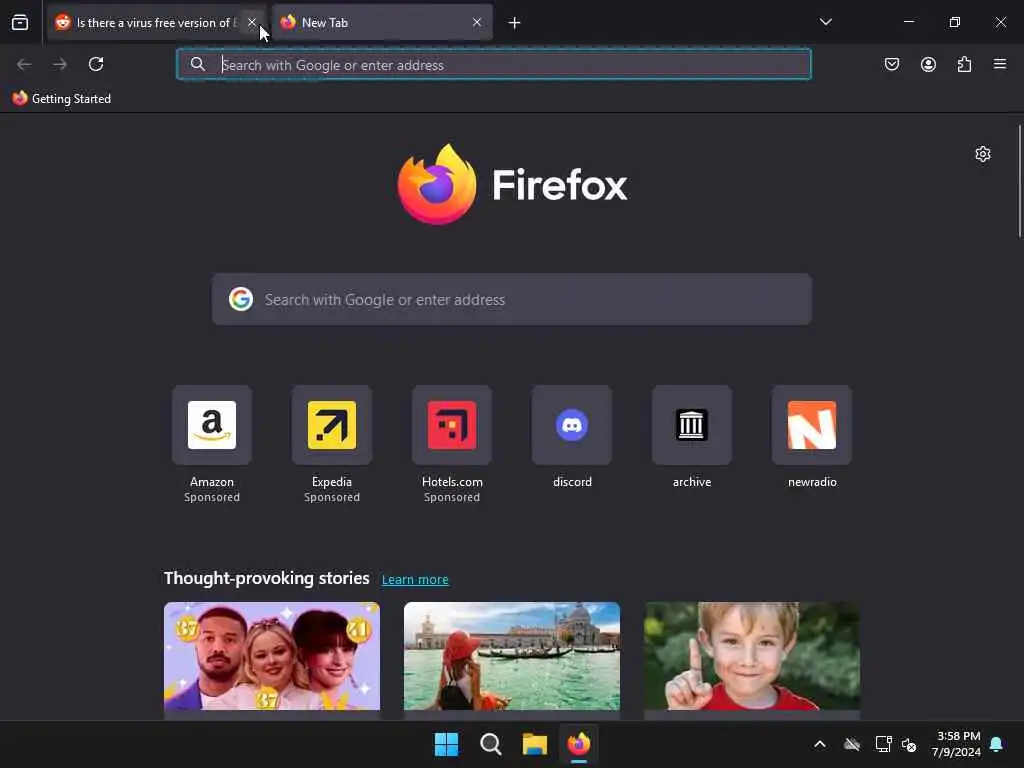The height and width of the screenshot is (768, 1024).
Task: Open a new tab with plus button
Action: click(515, 24)
